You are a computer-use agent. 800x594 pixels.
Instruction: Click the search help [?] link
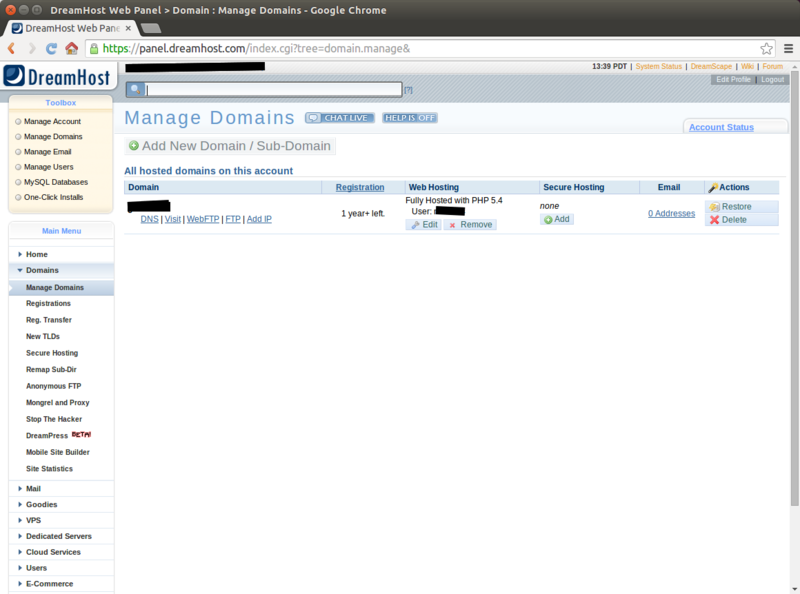408,90
